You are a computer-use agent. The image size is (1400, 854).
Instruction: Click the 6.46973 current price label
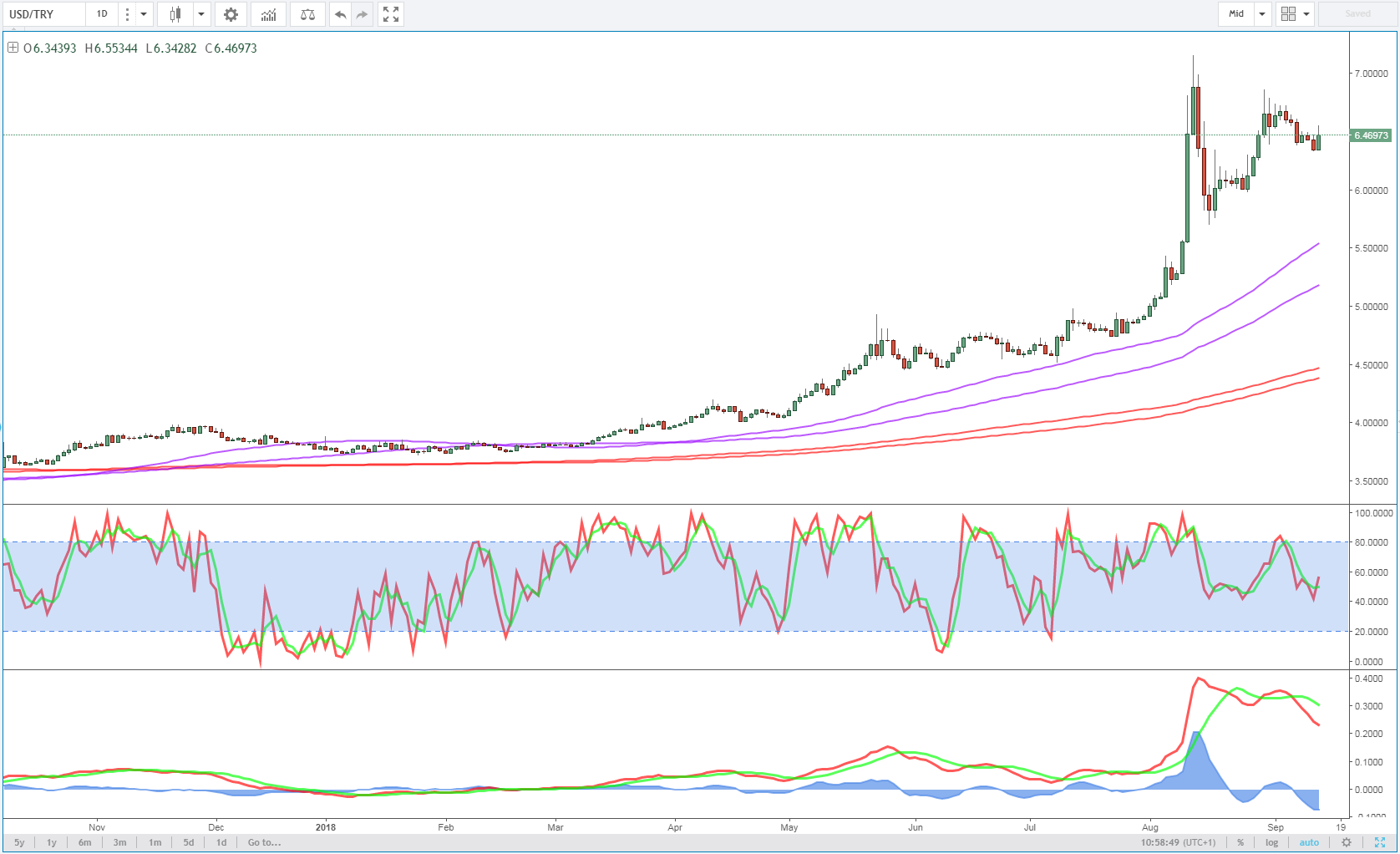point(1371,135)
